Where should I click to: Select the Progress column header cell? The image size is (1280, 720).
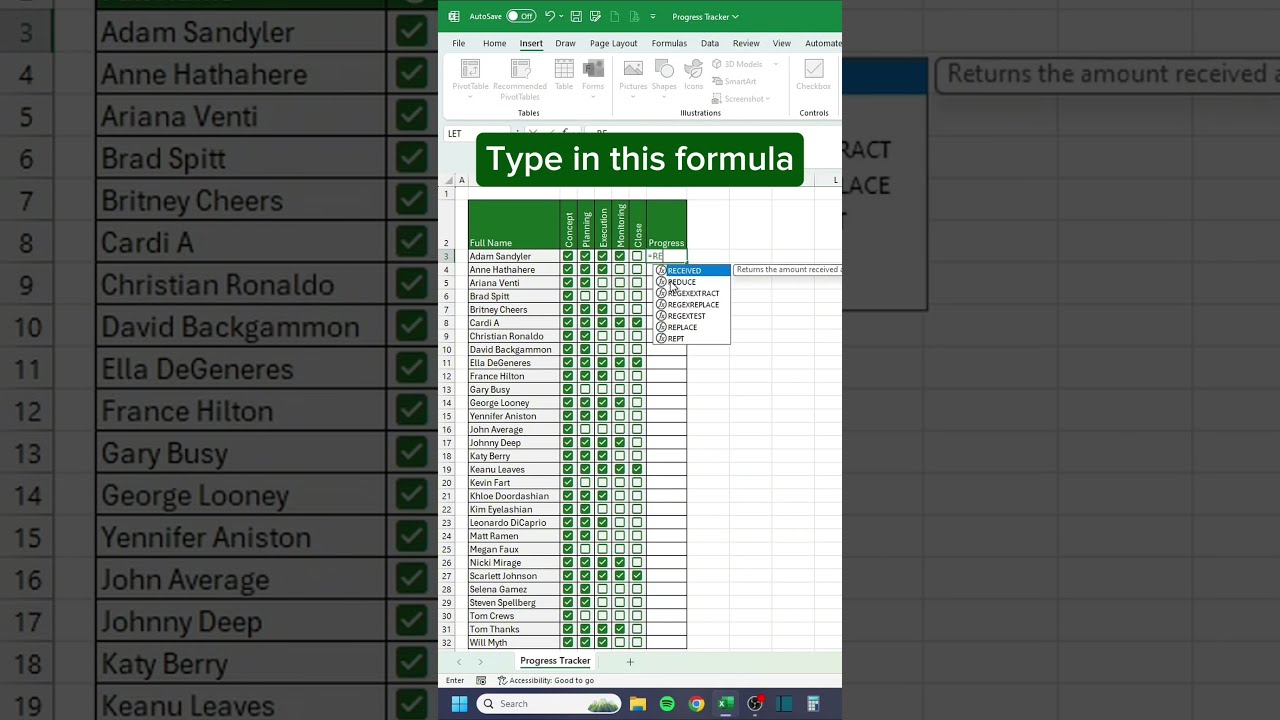pyautogui.click(x=666, y=225)
